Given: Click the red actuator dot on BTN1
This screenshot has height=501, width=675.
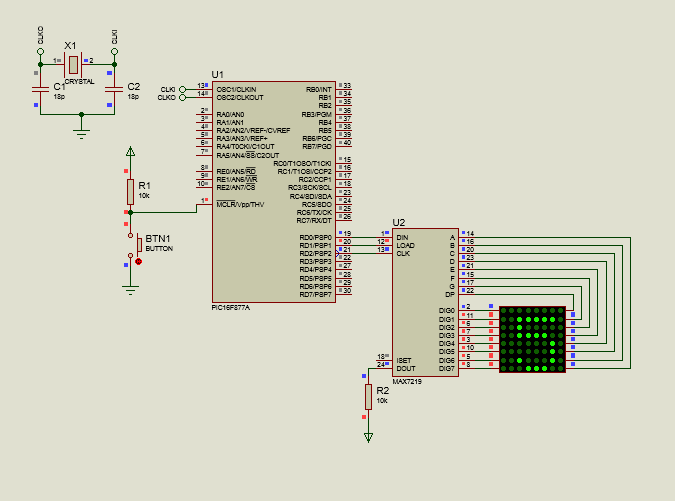Looking at the screenshot, I should (x=138, y=261).
